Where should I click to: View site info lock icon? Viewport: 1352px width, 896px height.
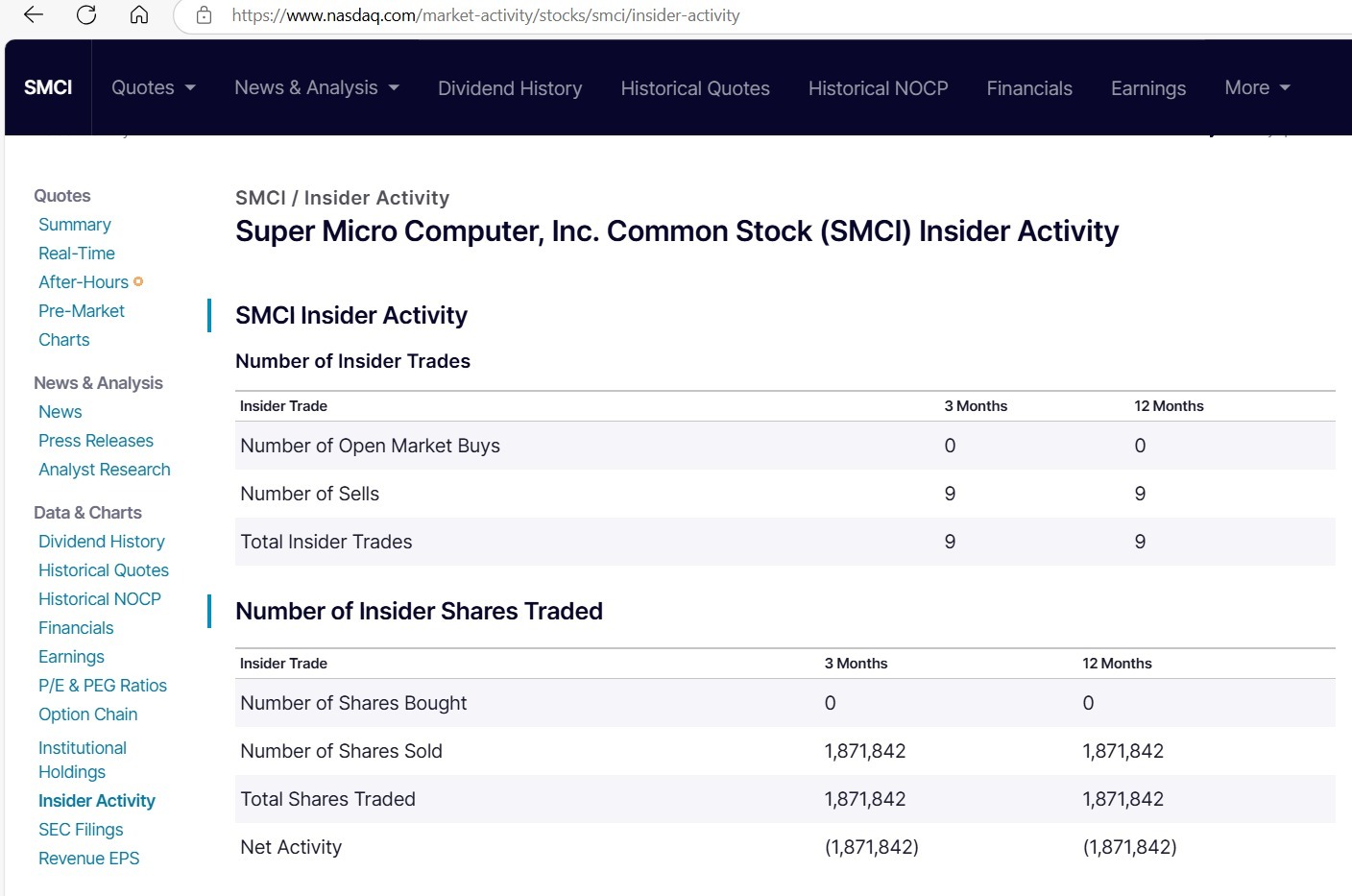pyautogui.click(x=204, y=15)
